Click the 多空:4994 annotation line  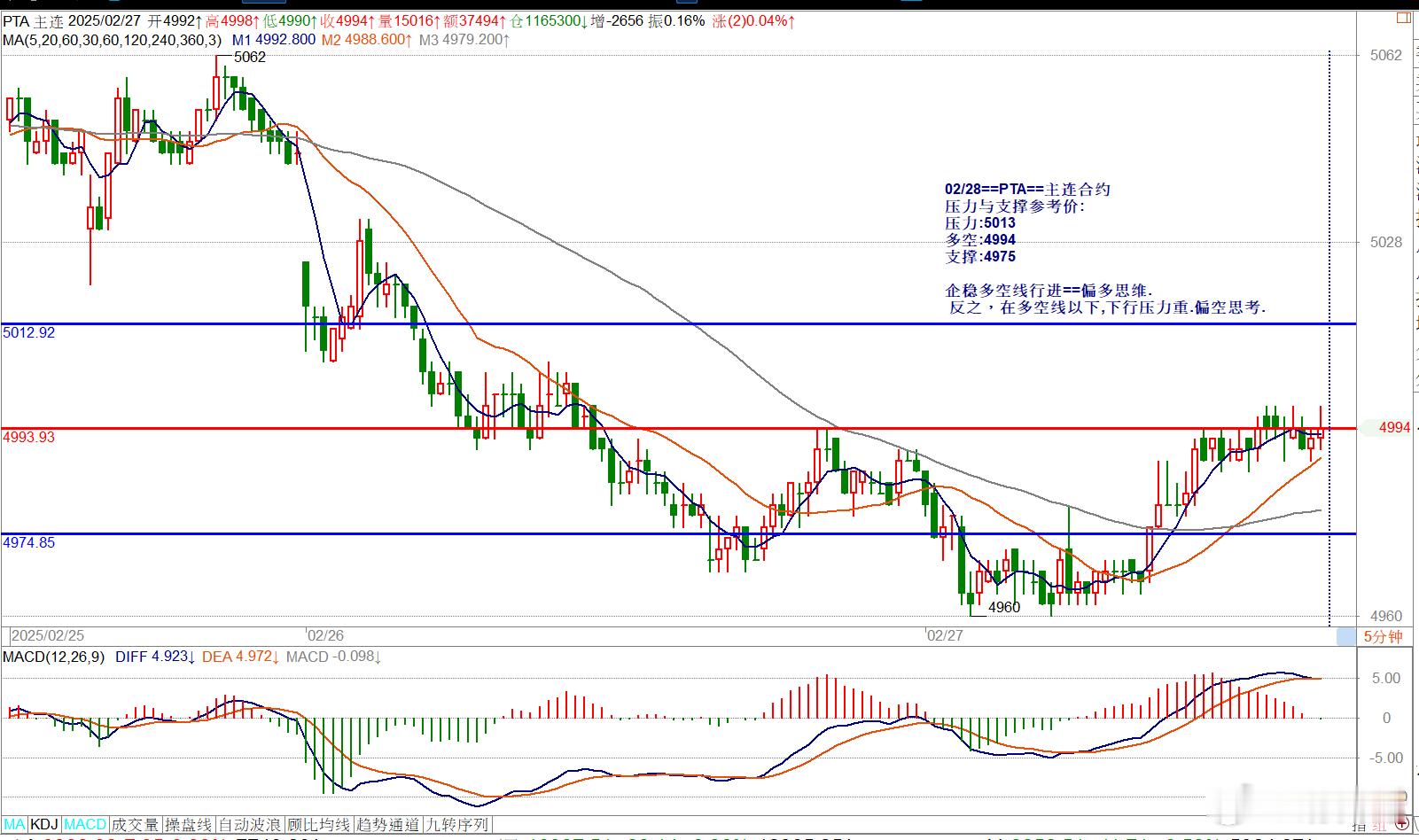pyautogui.click(x=980, y=240)
